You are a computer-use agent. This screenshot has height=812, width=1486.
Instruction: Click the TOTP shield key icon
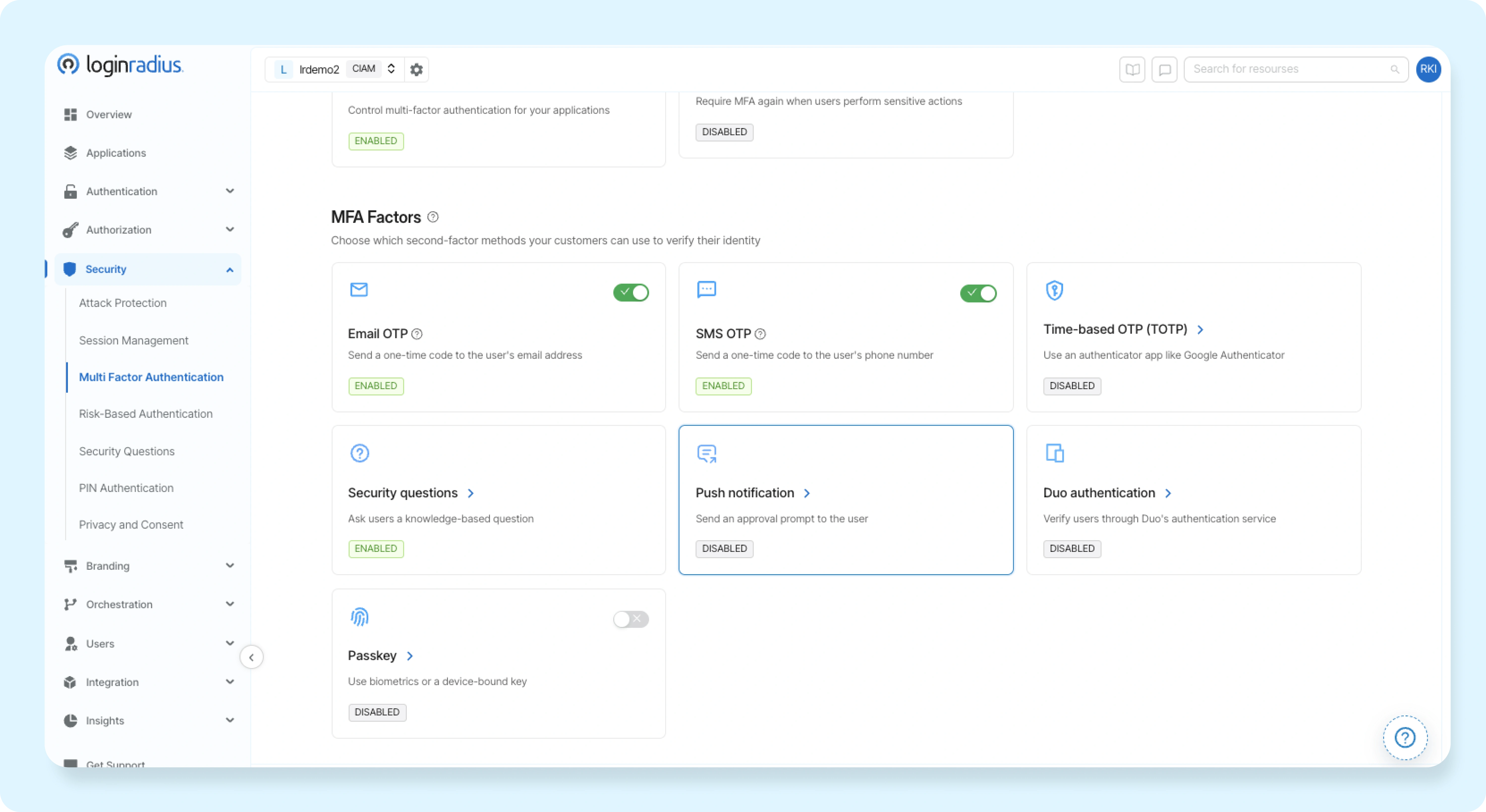(1054, 290)
